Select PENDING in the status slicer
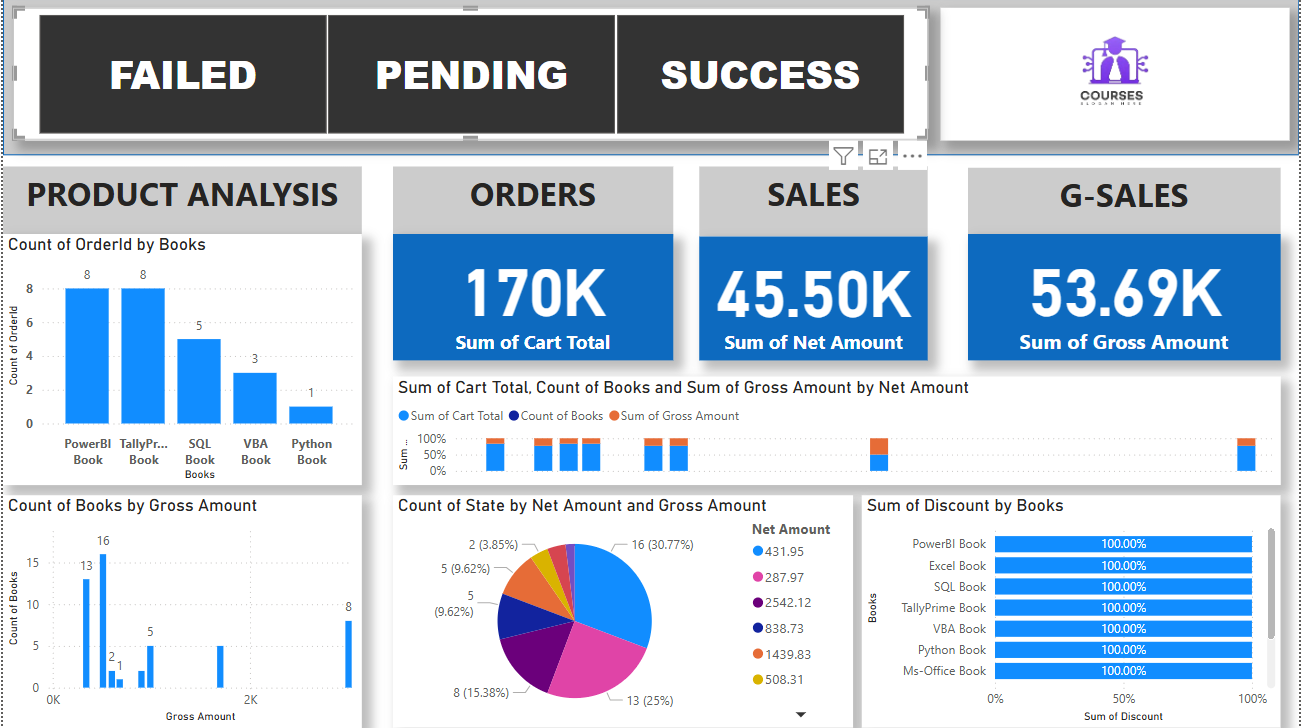1303x728 pixels. click(x=470, y=74)
